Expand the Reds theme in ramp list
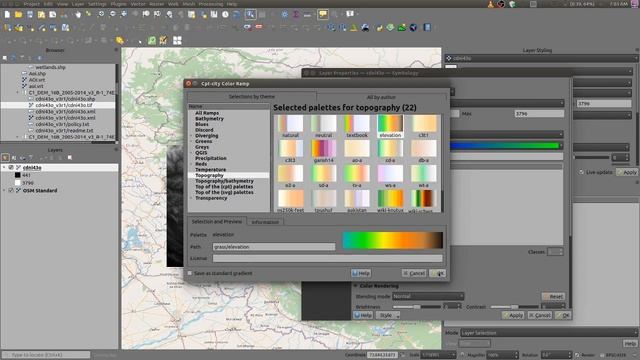Screen dimensions: 640x360 point(191,164)
